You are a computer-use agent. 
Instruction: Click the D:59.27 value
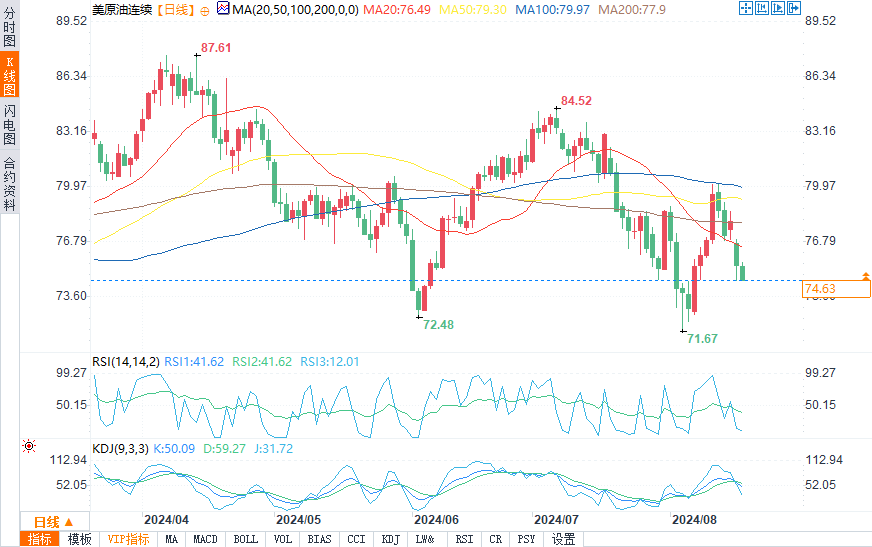[x=224, y=449]
